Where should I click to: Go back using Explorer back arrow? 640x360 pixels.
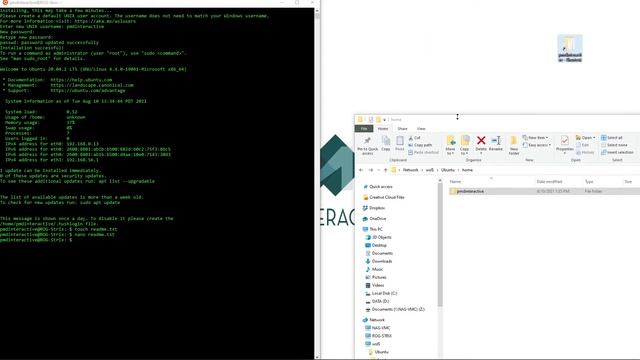click(361, 170)
